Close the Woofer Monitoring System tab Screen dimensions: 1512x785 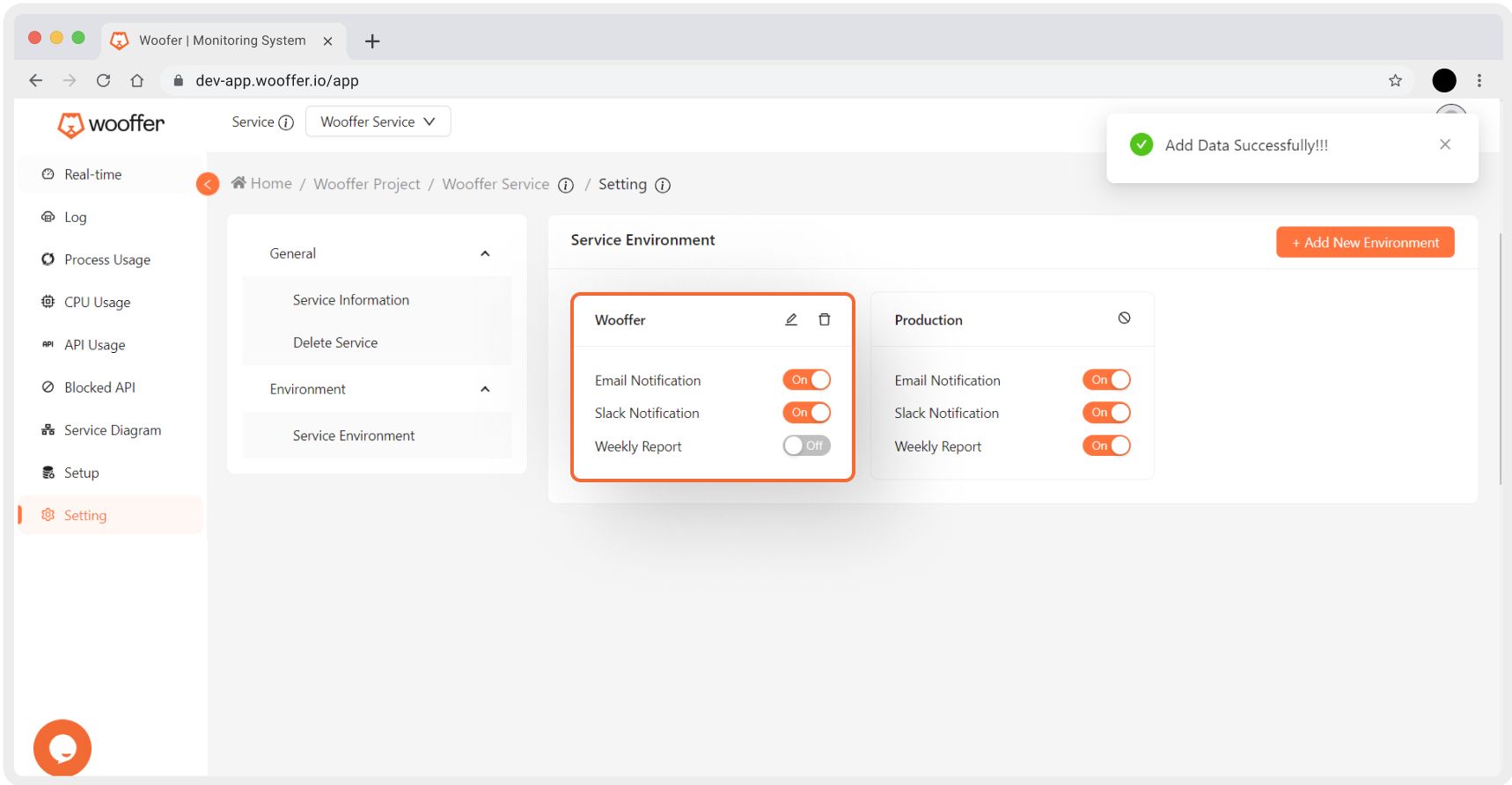pyautogui.click(x=327, y=40)
